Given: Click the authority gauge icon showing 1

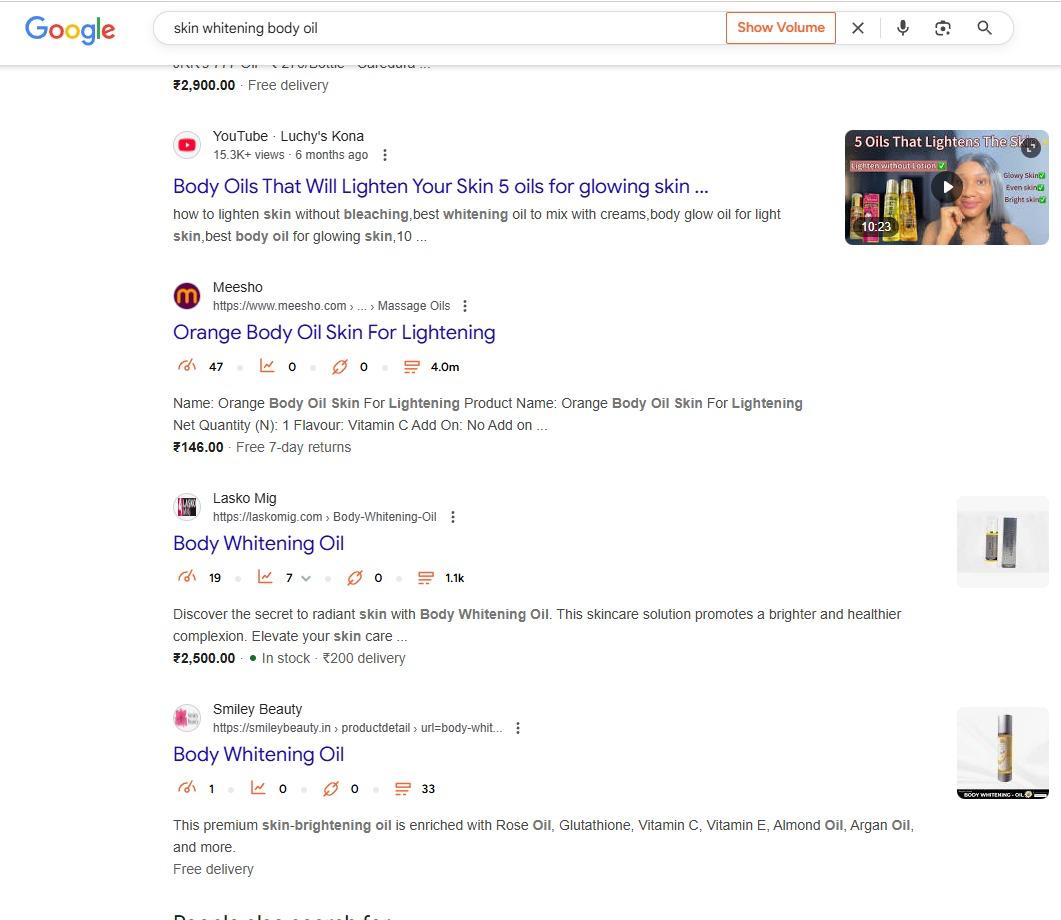Looking at the screenshot, I should (187, 788).
